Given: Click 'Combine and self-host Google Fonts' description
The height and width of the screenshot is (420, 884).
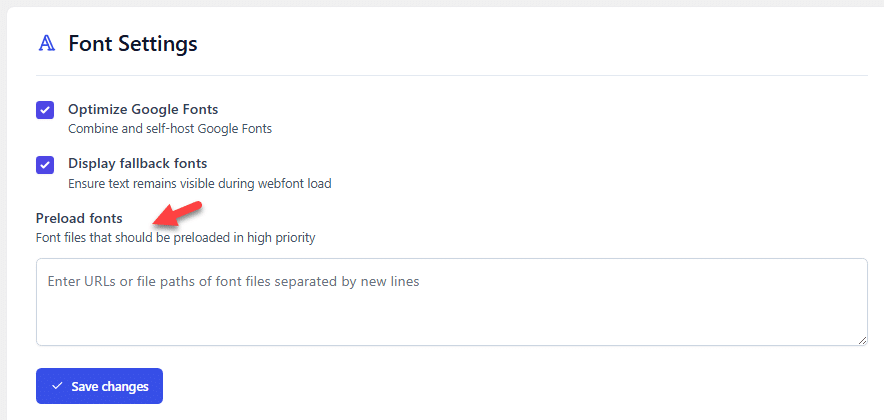Looking at the screenshot, I should (x=170, y=129).
